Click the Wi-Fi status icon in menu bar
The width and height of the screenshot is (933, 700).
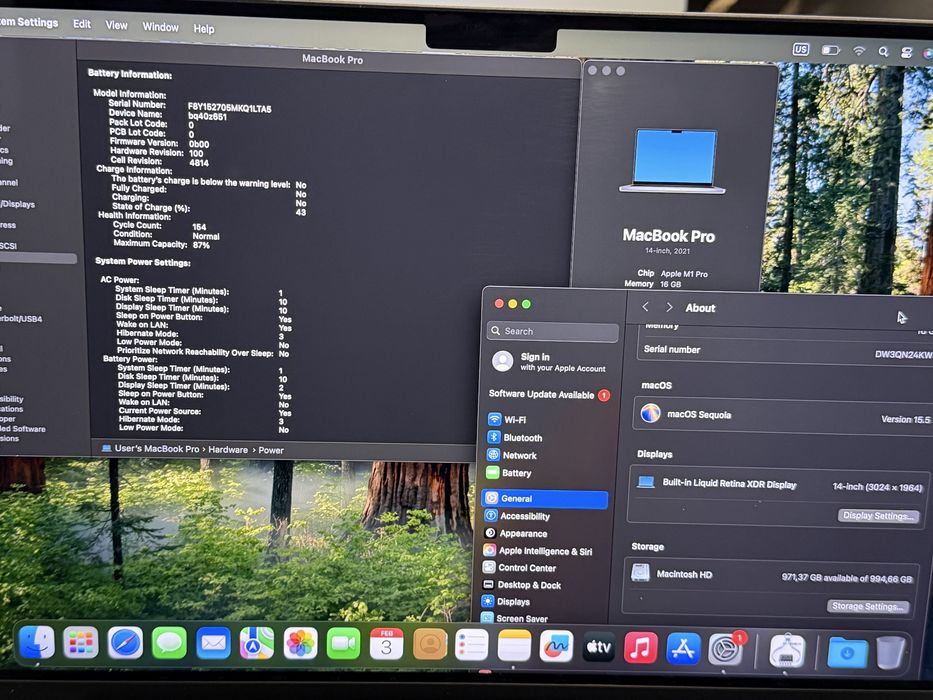click(858, 51)
